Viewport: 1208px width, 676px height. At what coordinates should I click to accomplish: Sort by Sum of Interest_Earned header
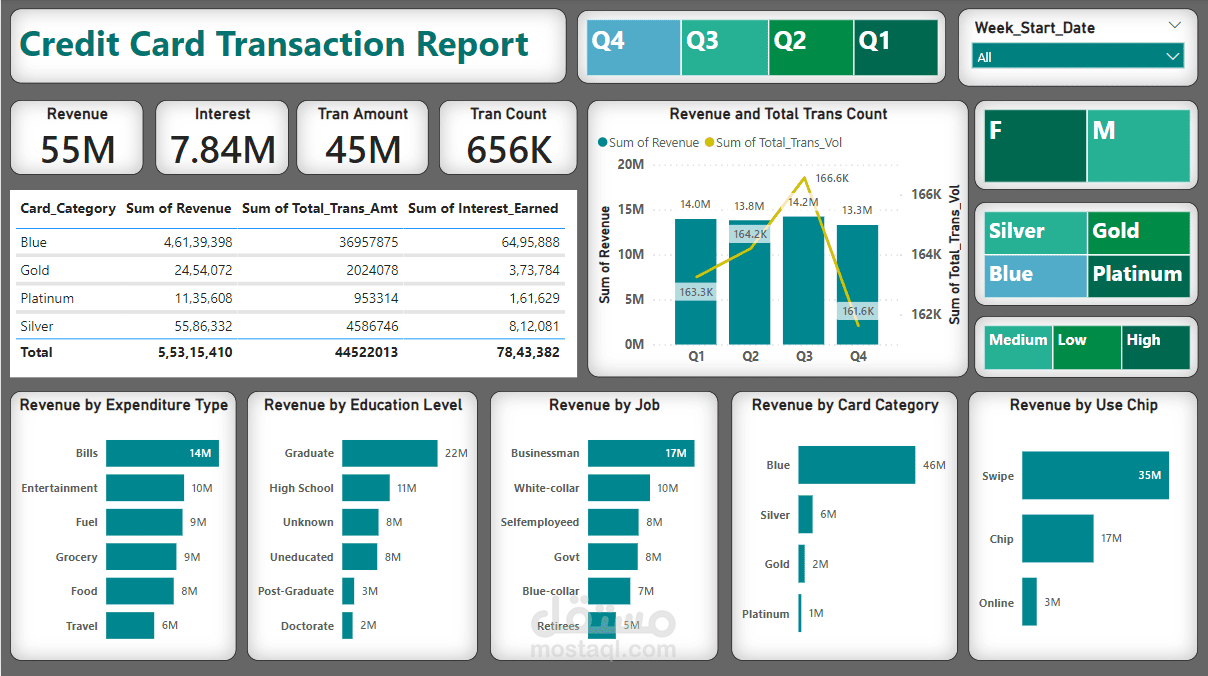[483, 208]
